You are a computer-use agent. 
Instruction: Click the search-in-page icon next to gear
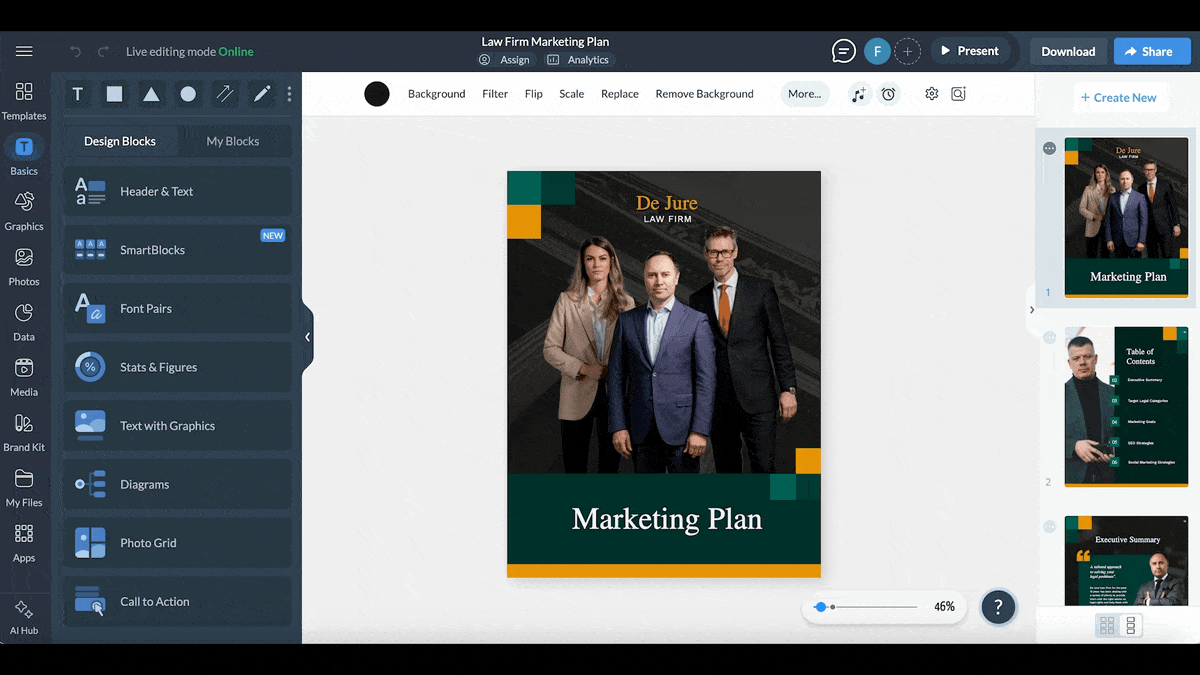[x=958, y=94]
